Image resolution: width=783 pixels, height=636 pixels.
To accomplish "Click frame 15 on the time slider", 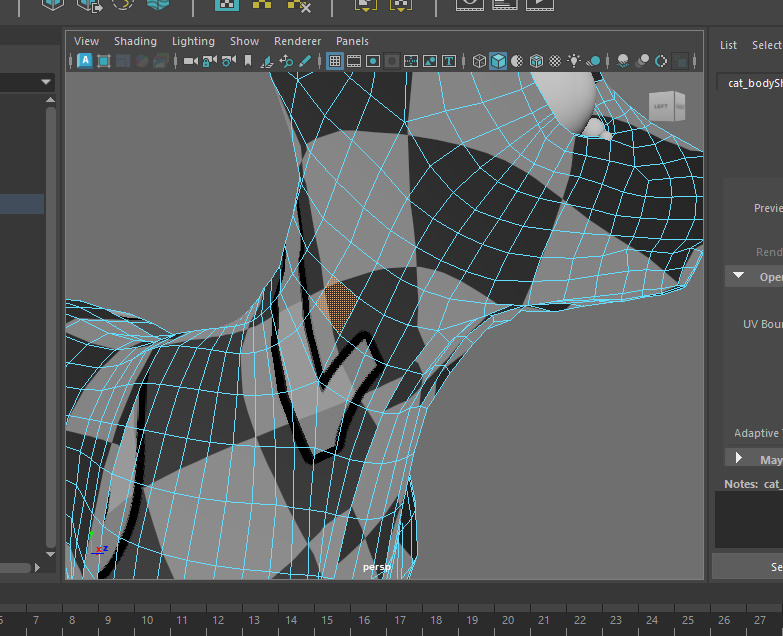I will point(327,620).
